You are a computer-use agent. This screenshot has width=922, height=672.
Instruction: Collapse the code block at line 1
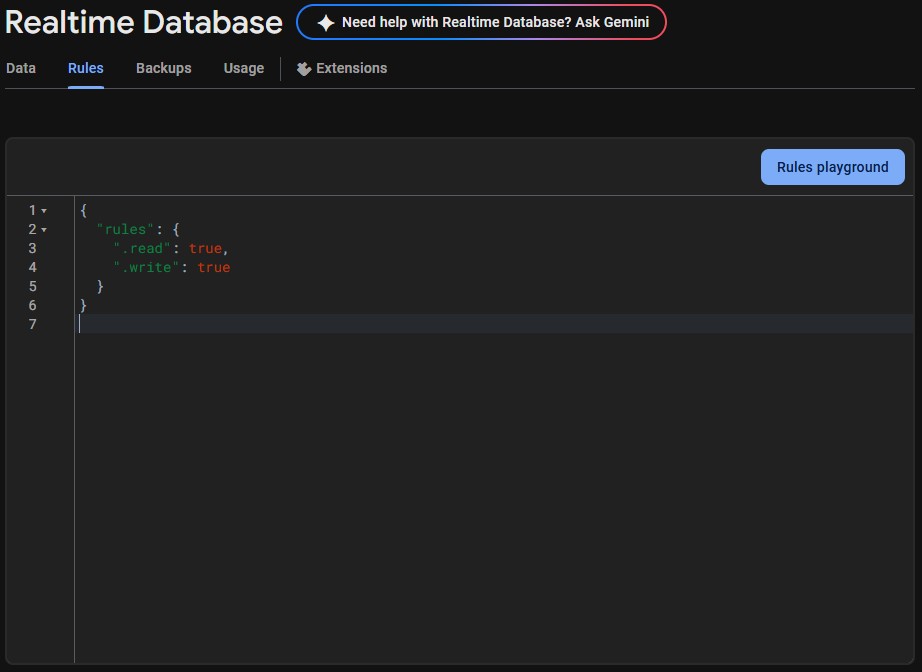44,210
